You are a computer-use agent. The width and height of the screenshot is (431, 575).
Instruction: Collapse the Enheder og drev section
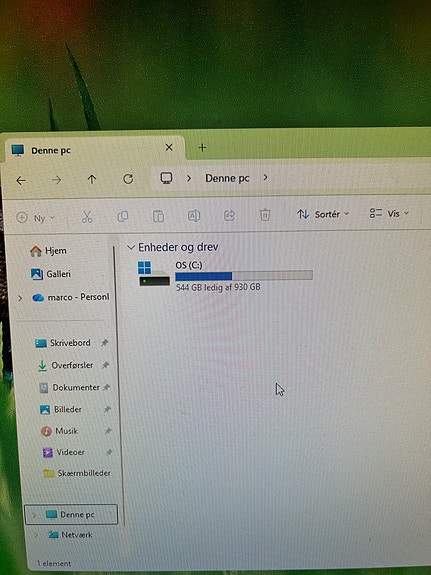click(x=130, y=248)
